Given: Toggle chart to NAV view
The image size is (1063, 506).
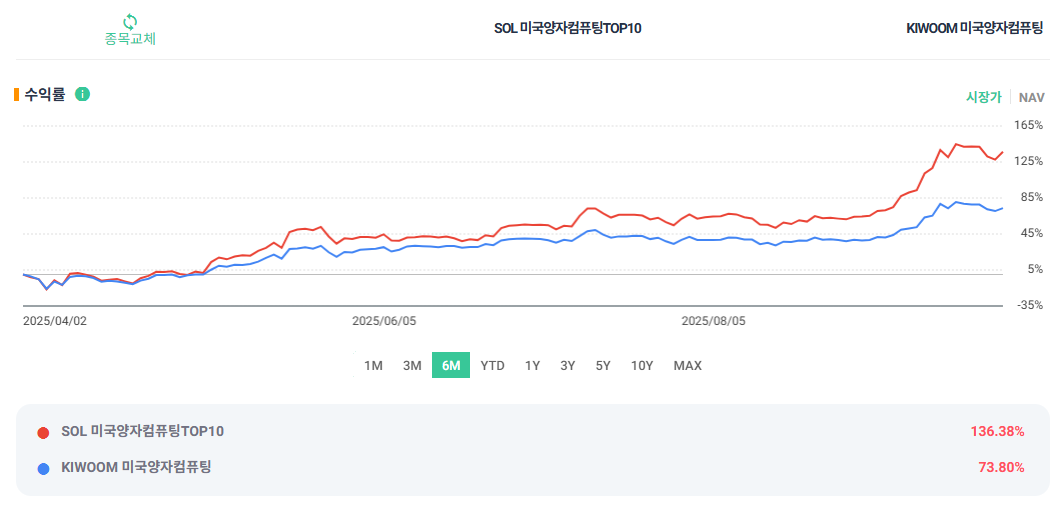Looking at the screenshot, I should 1031,98.
